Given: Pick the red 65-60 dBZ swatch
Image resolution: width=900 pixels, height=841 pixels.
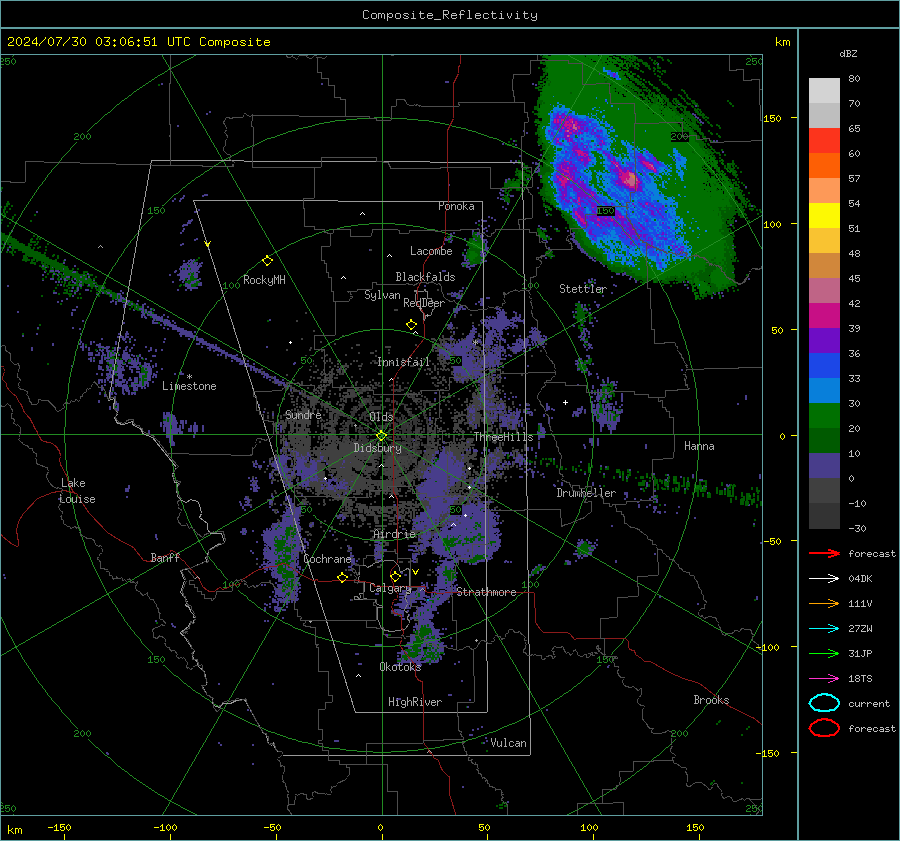Looking at the screenshot, I should pyautogui.click(x=824, y=141).
